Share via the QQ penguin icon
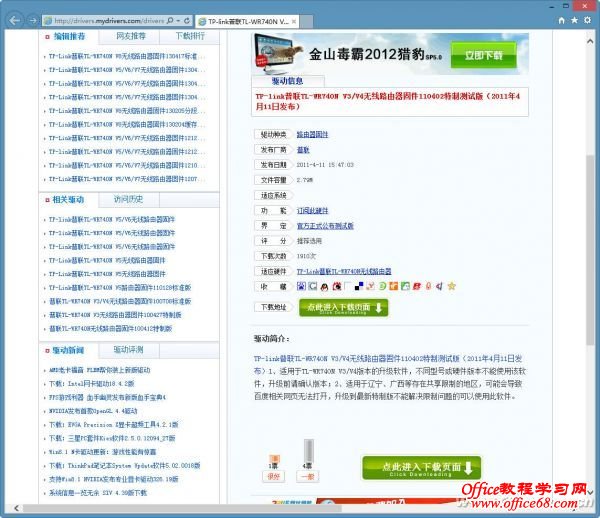Viewport: 600px width, 518px height. (324, 286)
